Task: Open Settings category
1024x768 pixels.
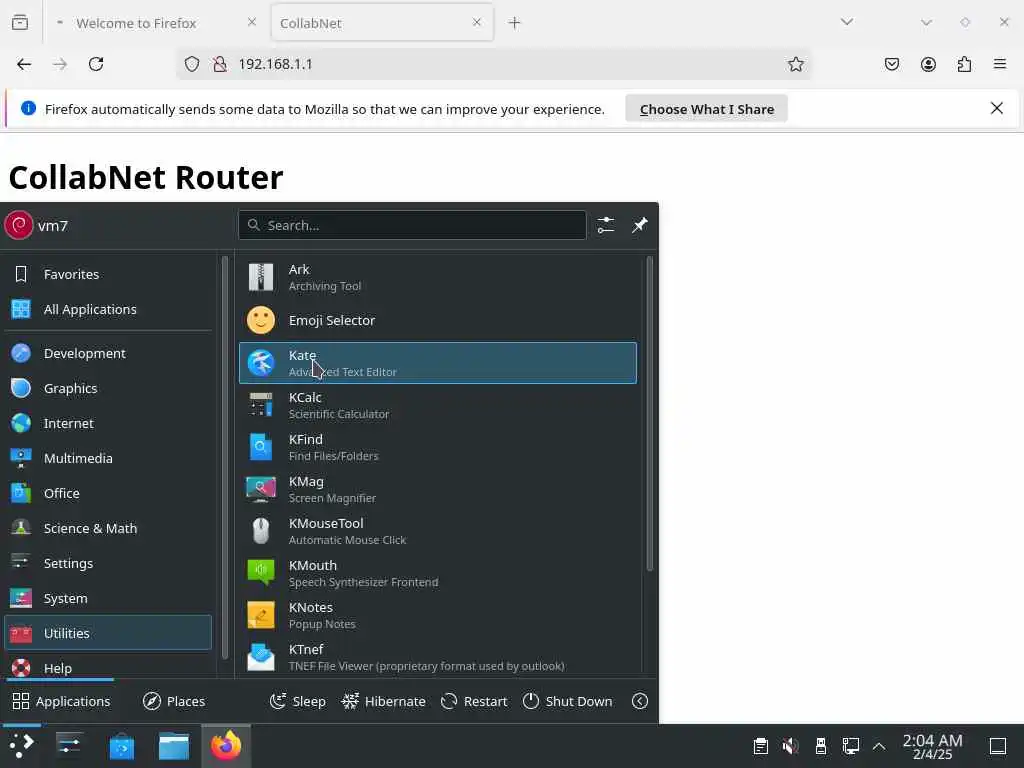Action: 108,563
